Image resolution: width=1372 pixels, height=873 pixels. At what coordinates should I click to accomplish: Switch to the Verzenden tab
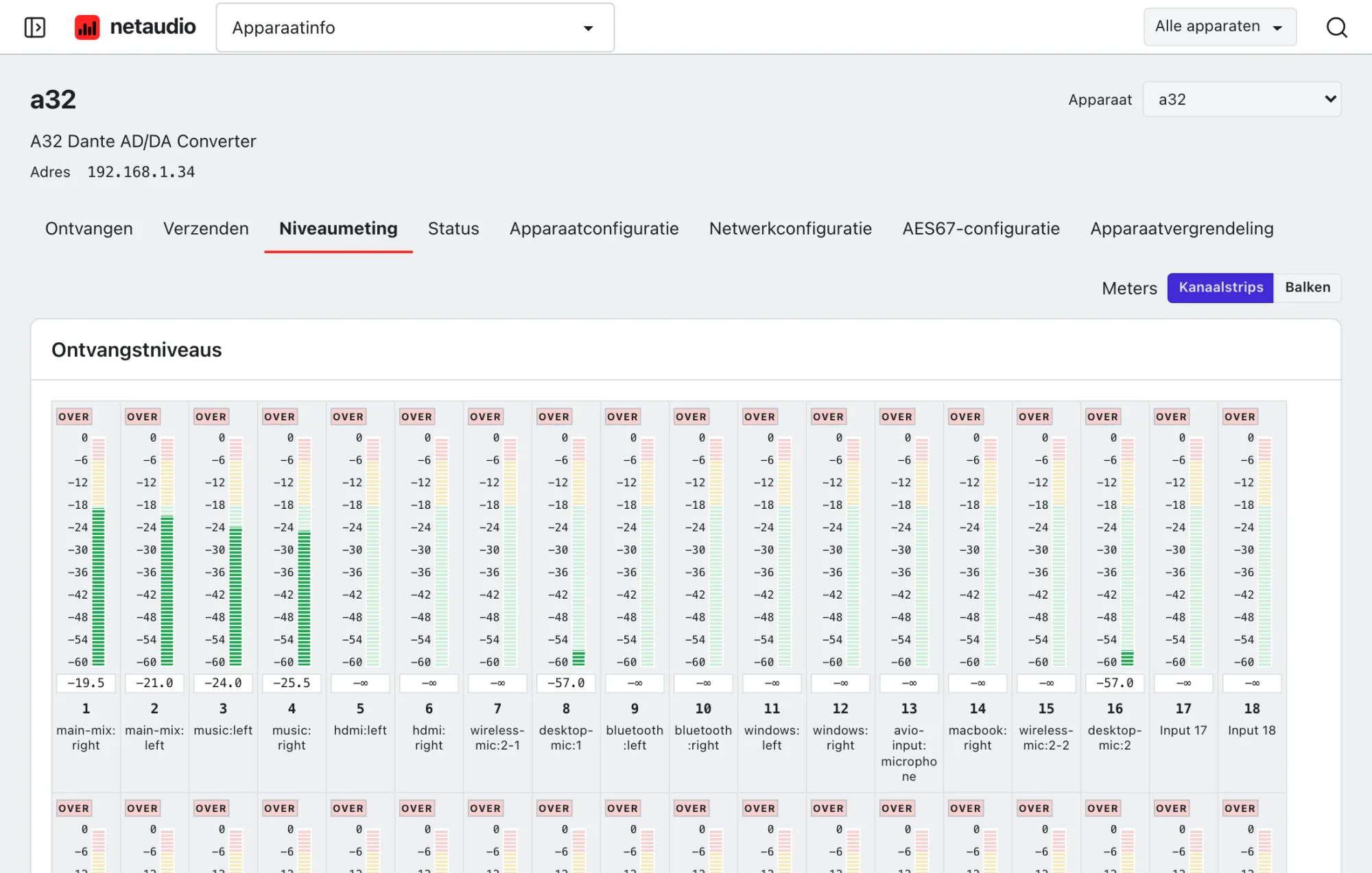click(x=206, y=228)
